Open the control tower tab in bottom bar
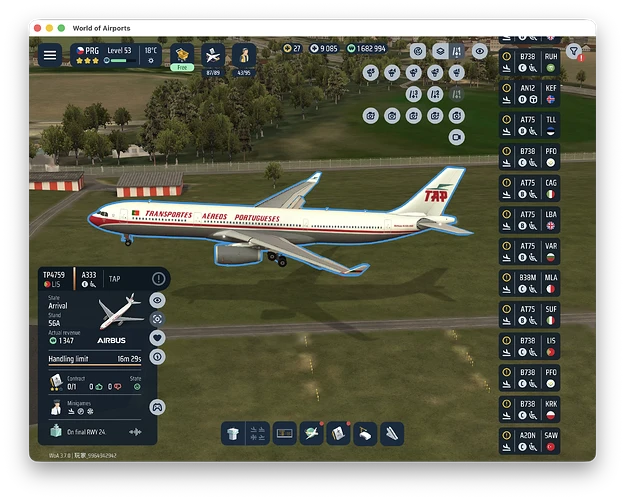Image resolution: width=625 pixels, height=499 pixels. [233, 434]
